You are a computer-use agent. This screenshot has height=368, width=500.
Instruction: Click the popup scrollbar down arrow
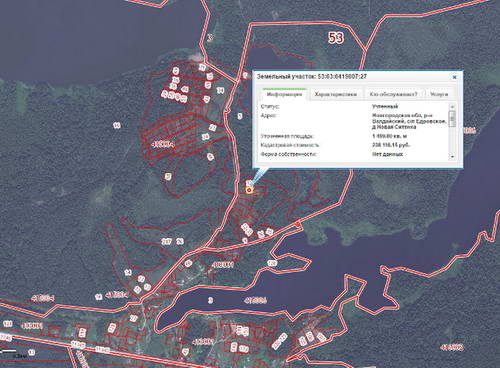point(452,156)
